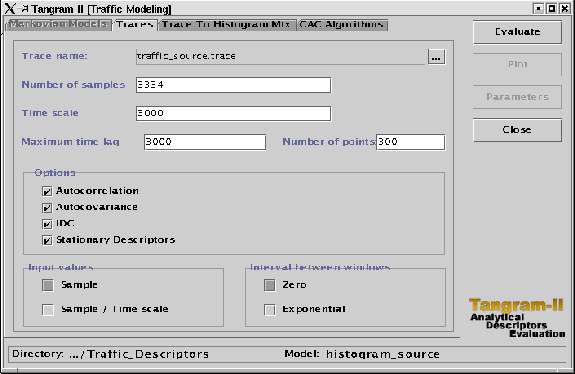This screenshot has width=575, height=374.
Task: Toggle the Autocovariance checkbox
Action: (x=47, y=208)
